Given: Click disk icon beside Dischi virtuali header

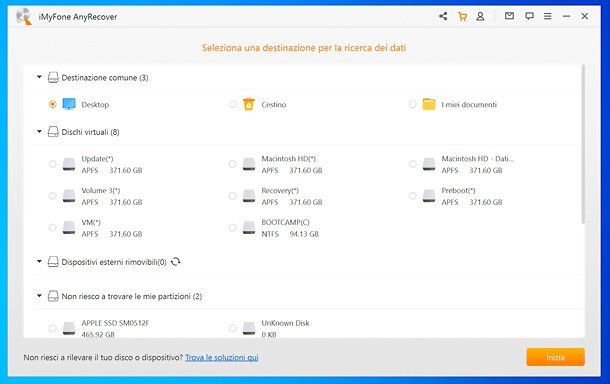Looking at the screenshot, I should coord(53,132).
